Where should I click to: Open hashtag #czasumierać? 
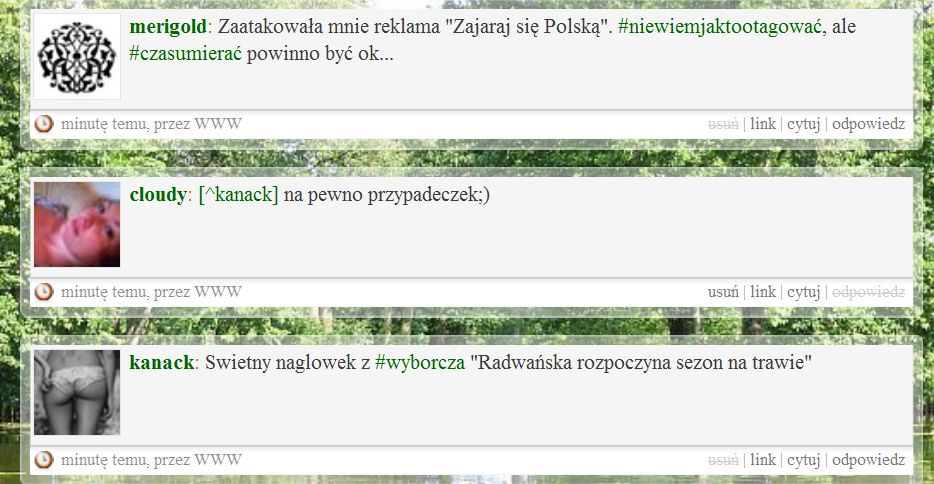185,54
